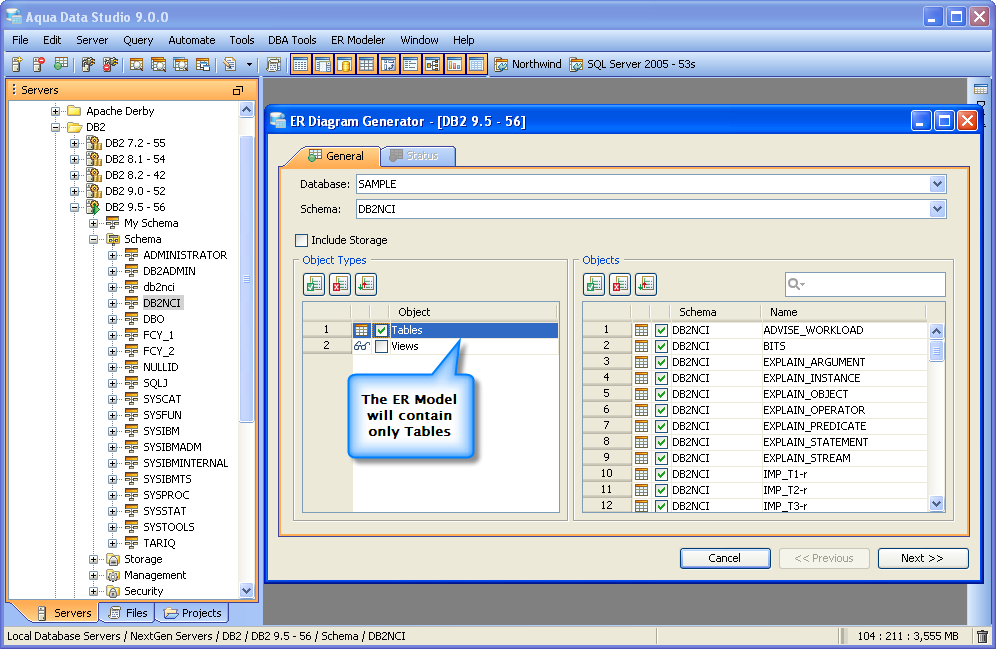
Task: Click Uncheck All in Objects panel
Action: point(620,284)
